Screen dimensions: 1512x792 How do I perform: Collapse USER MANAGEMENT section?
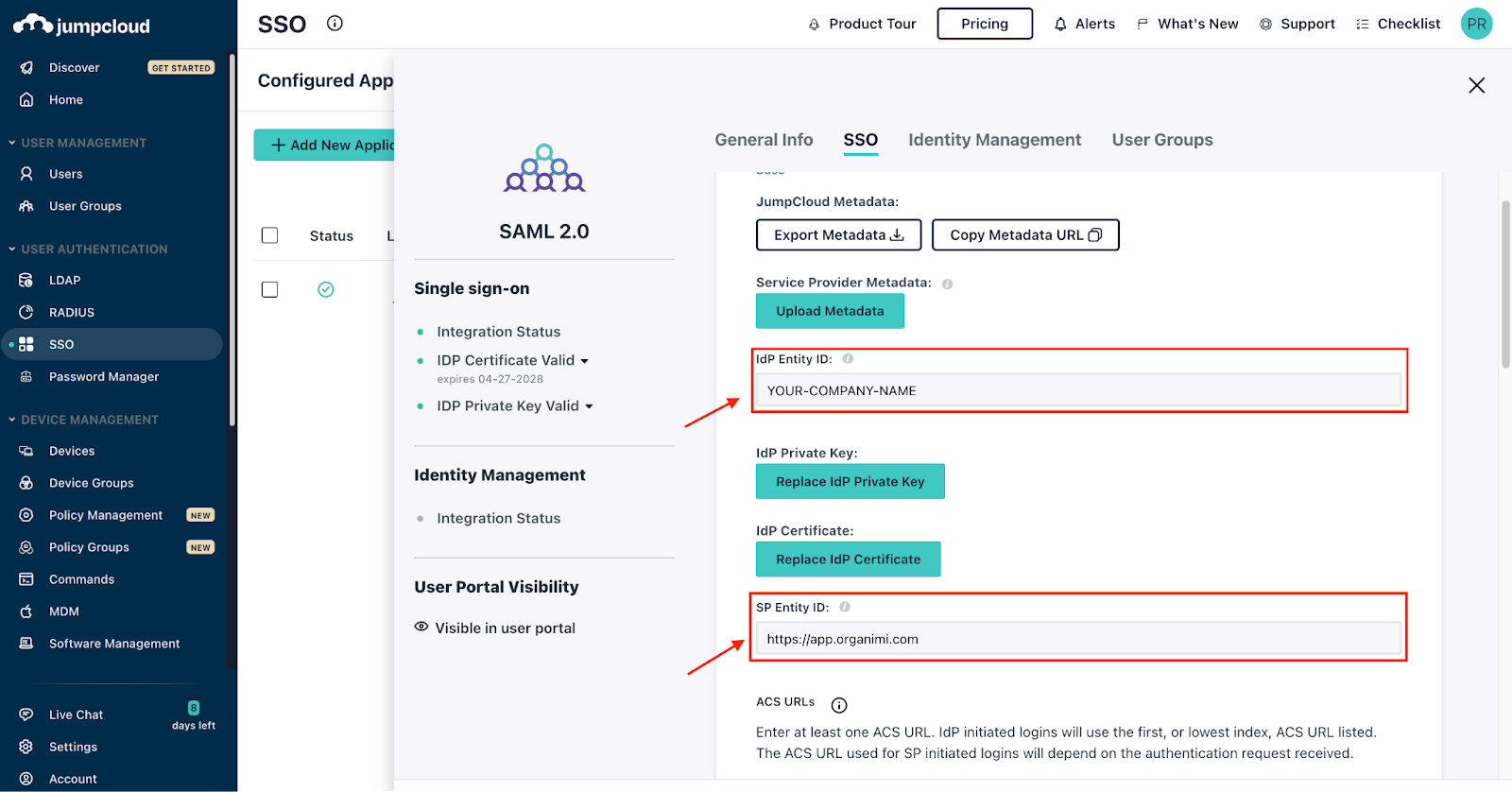pyautogui.click(x=12, y=143)
